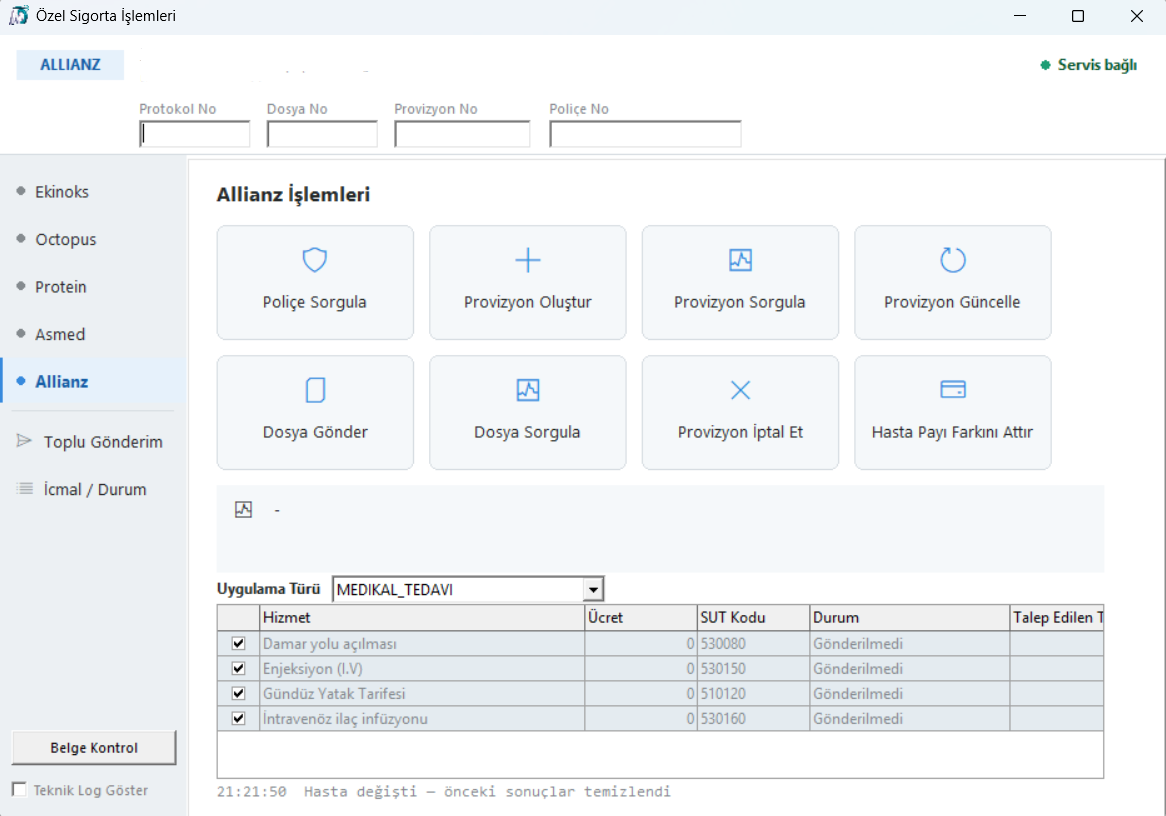This screenshot has height=816, width=1166.
Task: Click the chart icon in the result panel
Action: (x=243, y=510)
